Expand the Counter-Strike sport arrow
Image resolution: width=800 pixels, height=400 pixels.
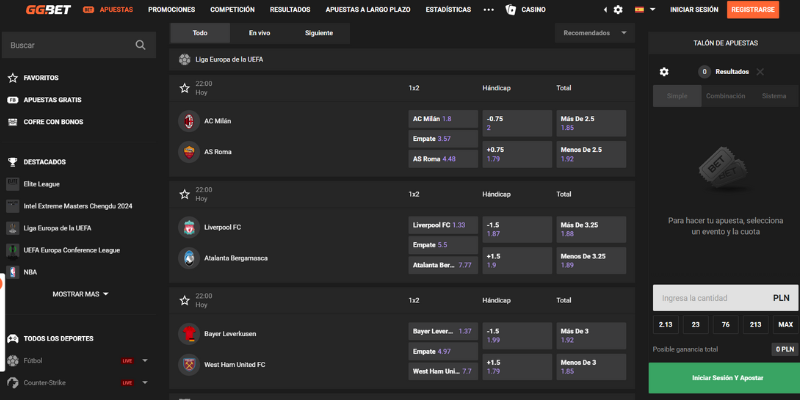[145, 383]
